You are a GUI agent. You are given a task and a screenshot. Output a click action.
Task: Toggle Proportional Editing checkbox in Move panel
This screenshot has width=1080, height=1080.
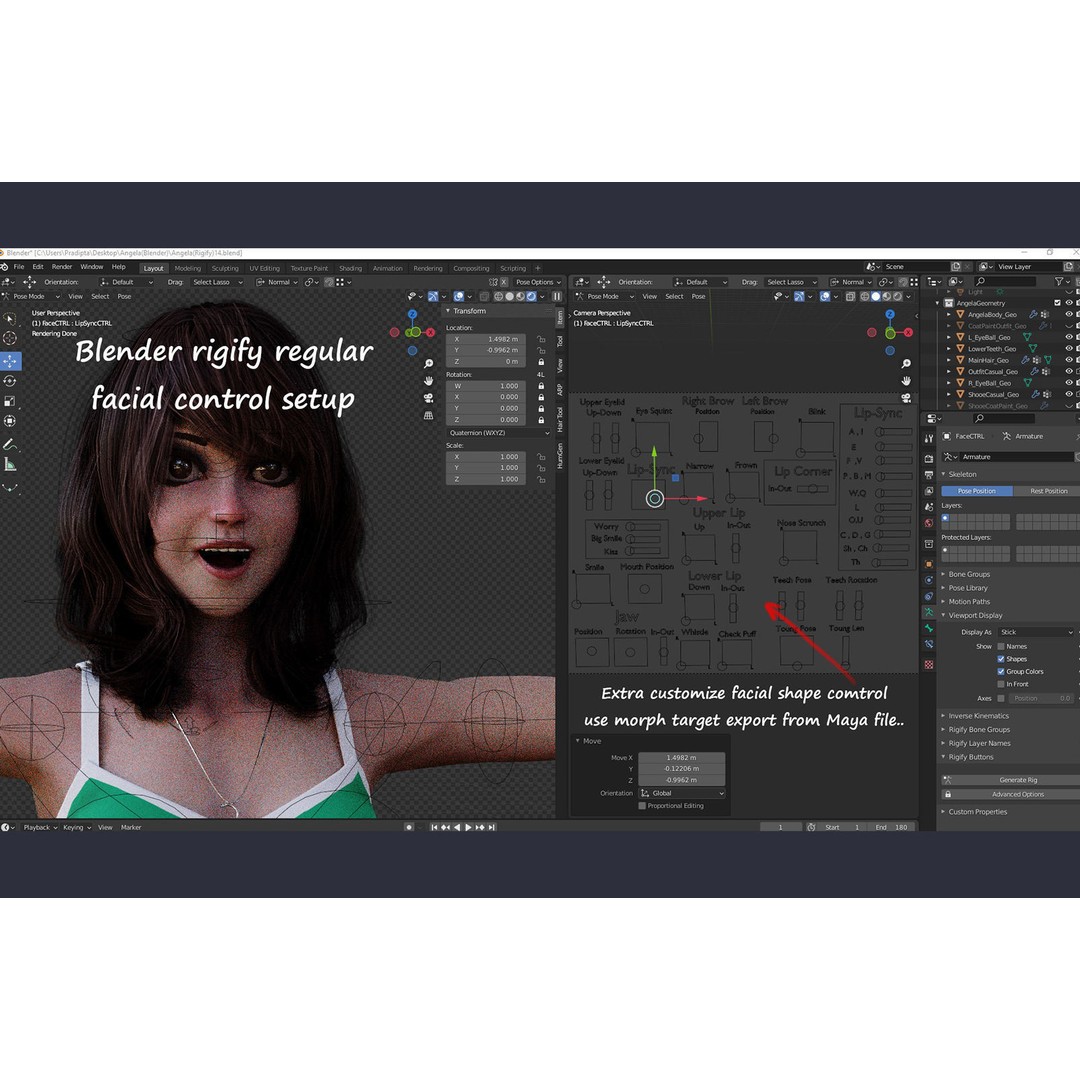click(x=642, y=806)
